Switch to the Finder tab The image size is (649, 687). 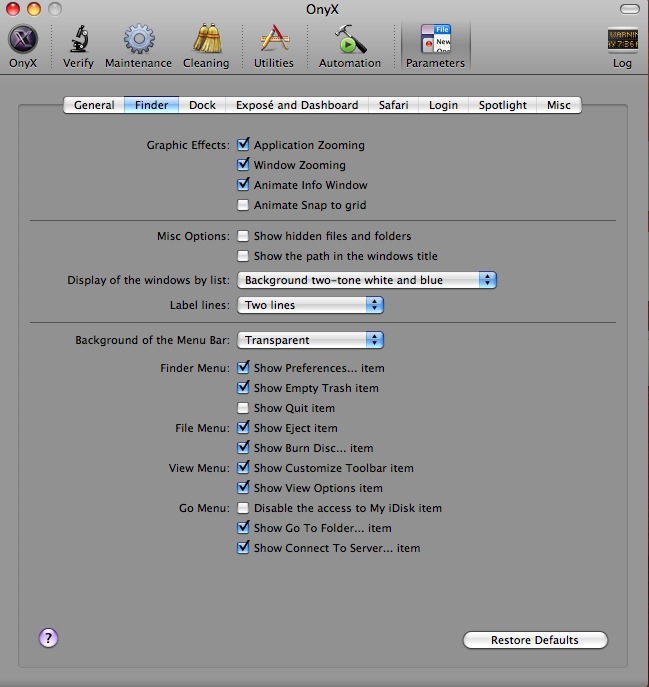coord(151,105)
